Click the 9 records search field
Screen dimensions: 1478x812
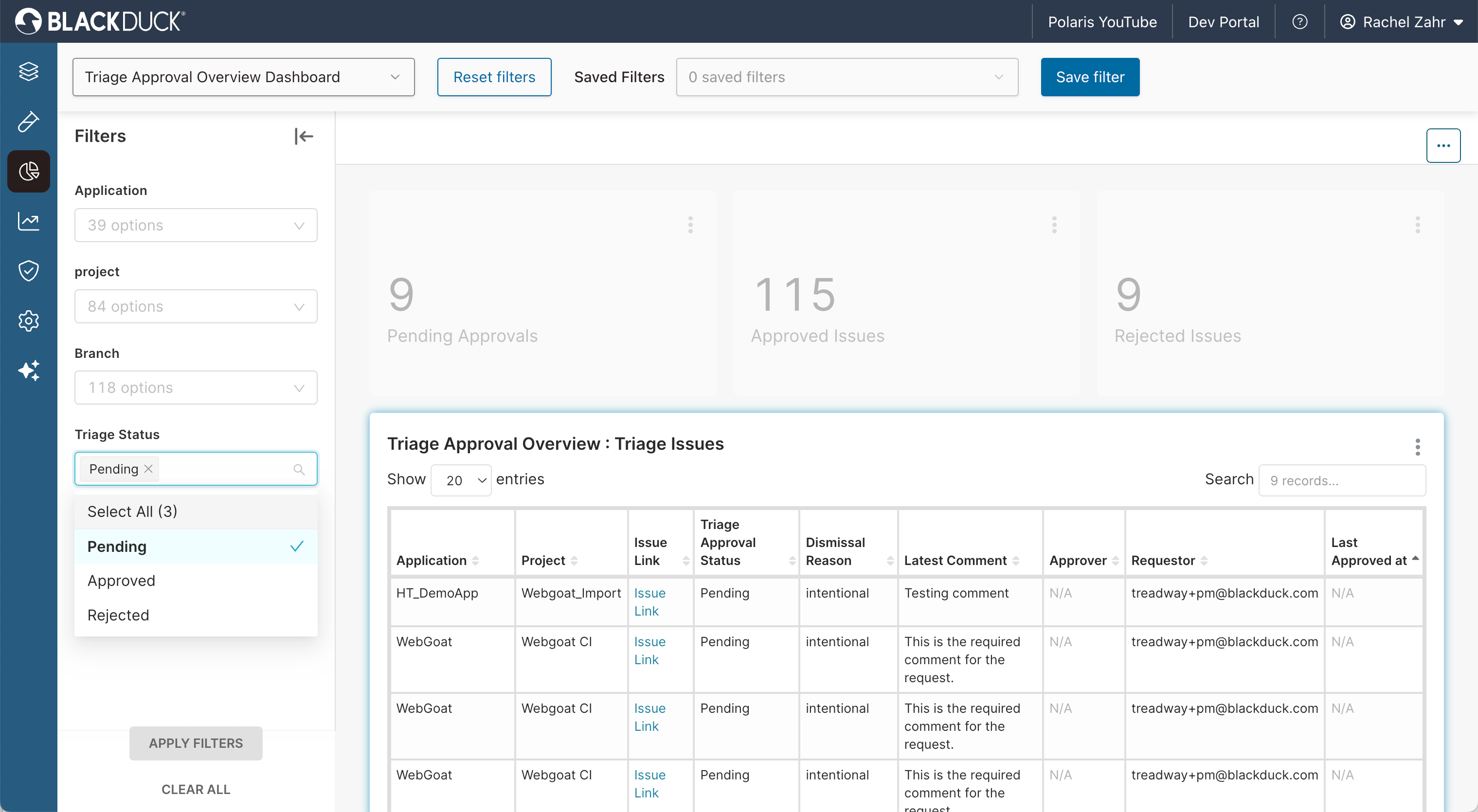[x=1341, y=480]
